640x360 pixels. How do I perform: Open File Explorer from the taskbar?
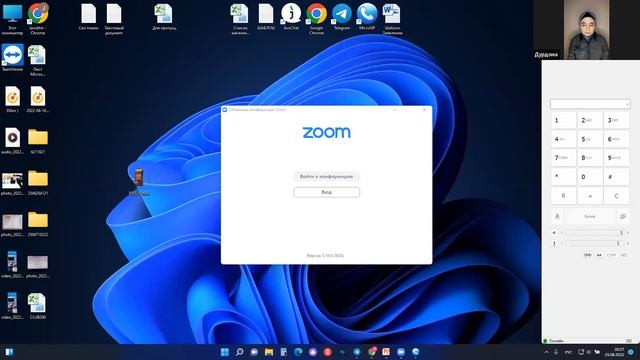click(x=269, y=352)
